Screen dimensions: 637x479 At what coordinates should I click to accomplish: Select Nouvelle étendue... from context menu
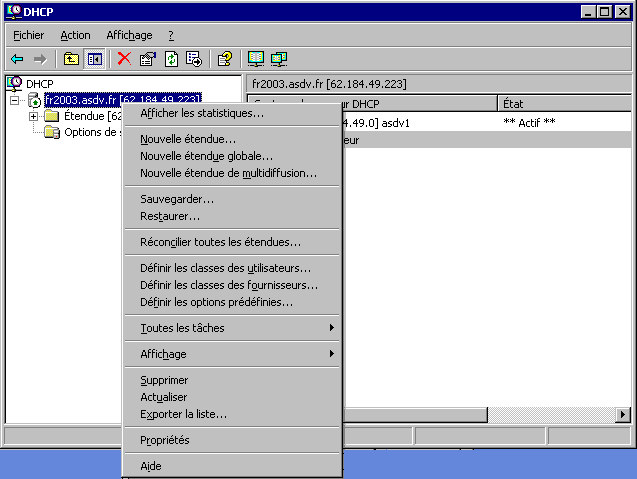[188, 139]
